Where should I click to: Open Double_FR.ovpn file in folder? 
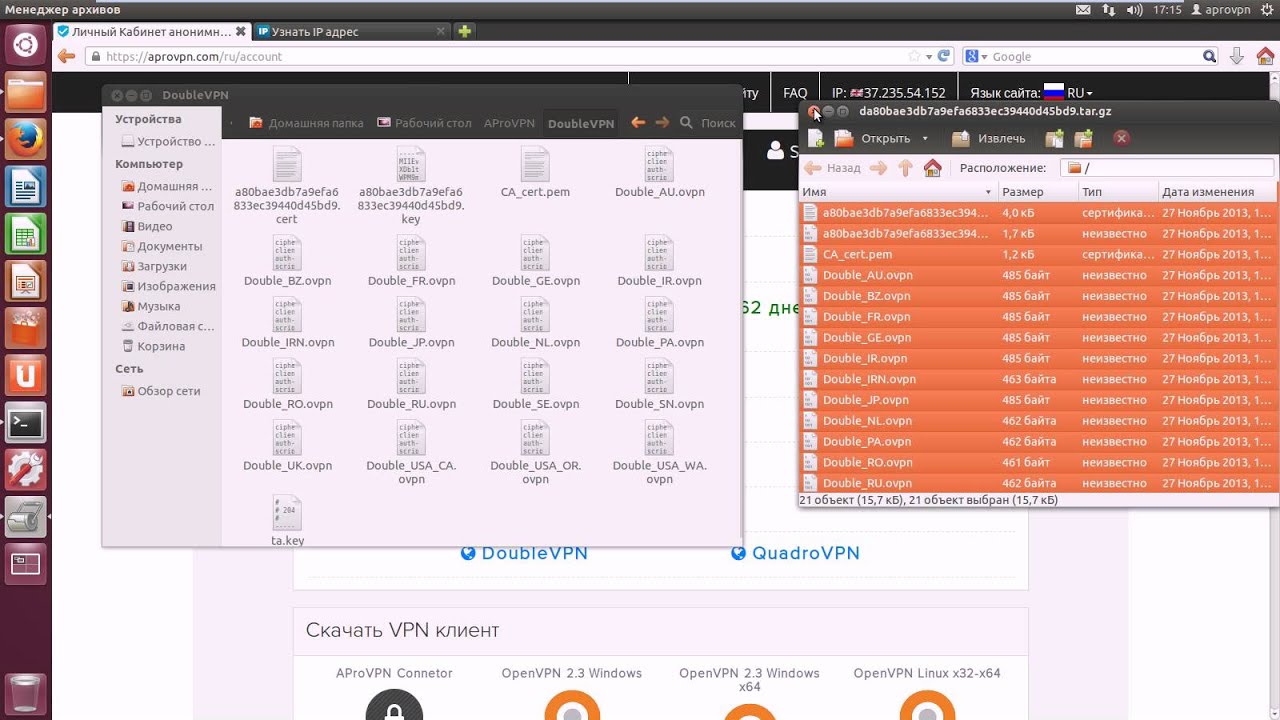411,261
